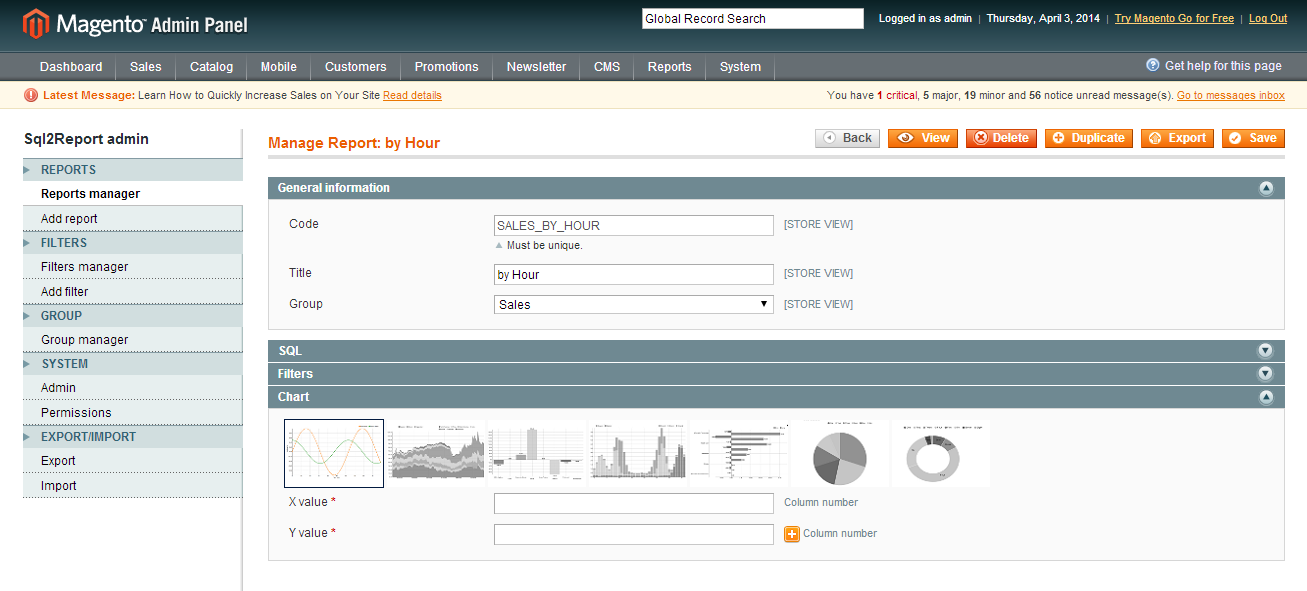Expand the REPORTS sidebar group
Viewport: 1307px width, 591px height.
pyautogui.click(x=133, y=170)
